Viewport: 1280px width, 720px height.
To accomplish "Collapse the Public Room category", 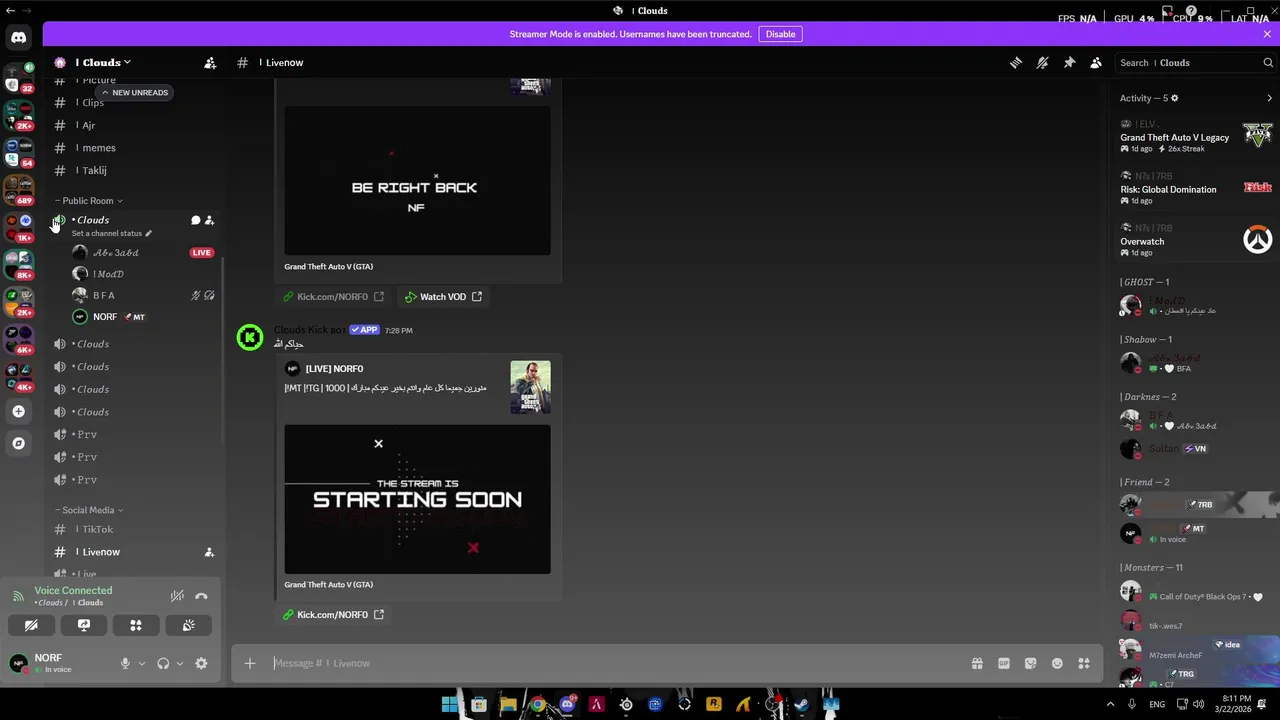I will [x=89, y=201].
